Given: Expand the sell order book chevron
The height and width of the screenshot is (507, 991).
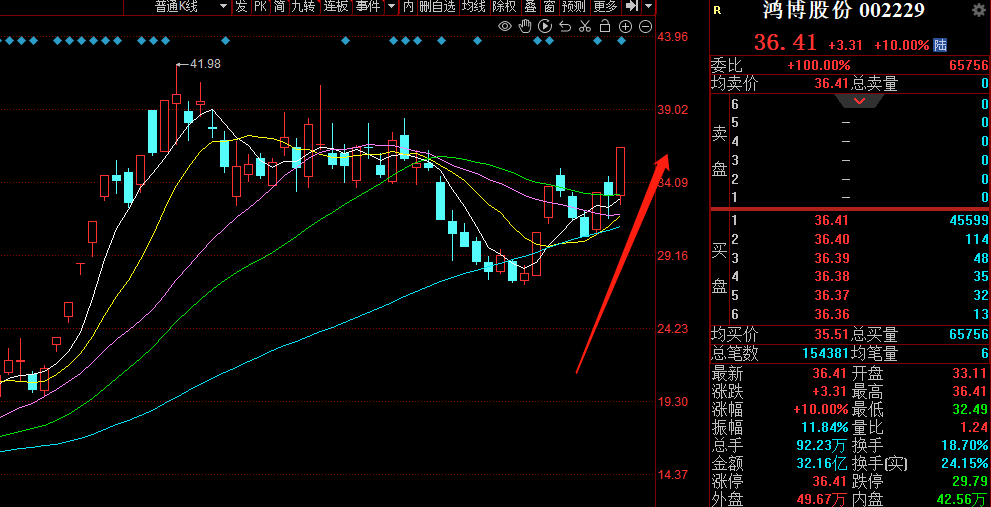Looking at the screenshot, I should (x=859, y=102).
